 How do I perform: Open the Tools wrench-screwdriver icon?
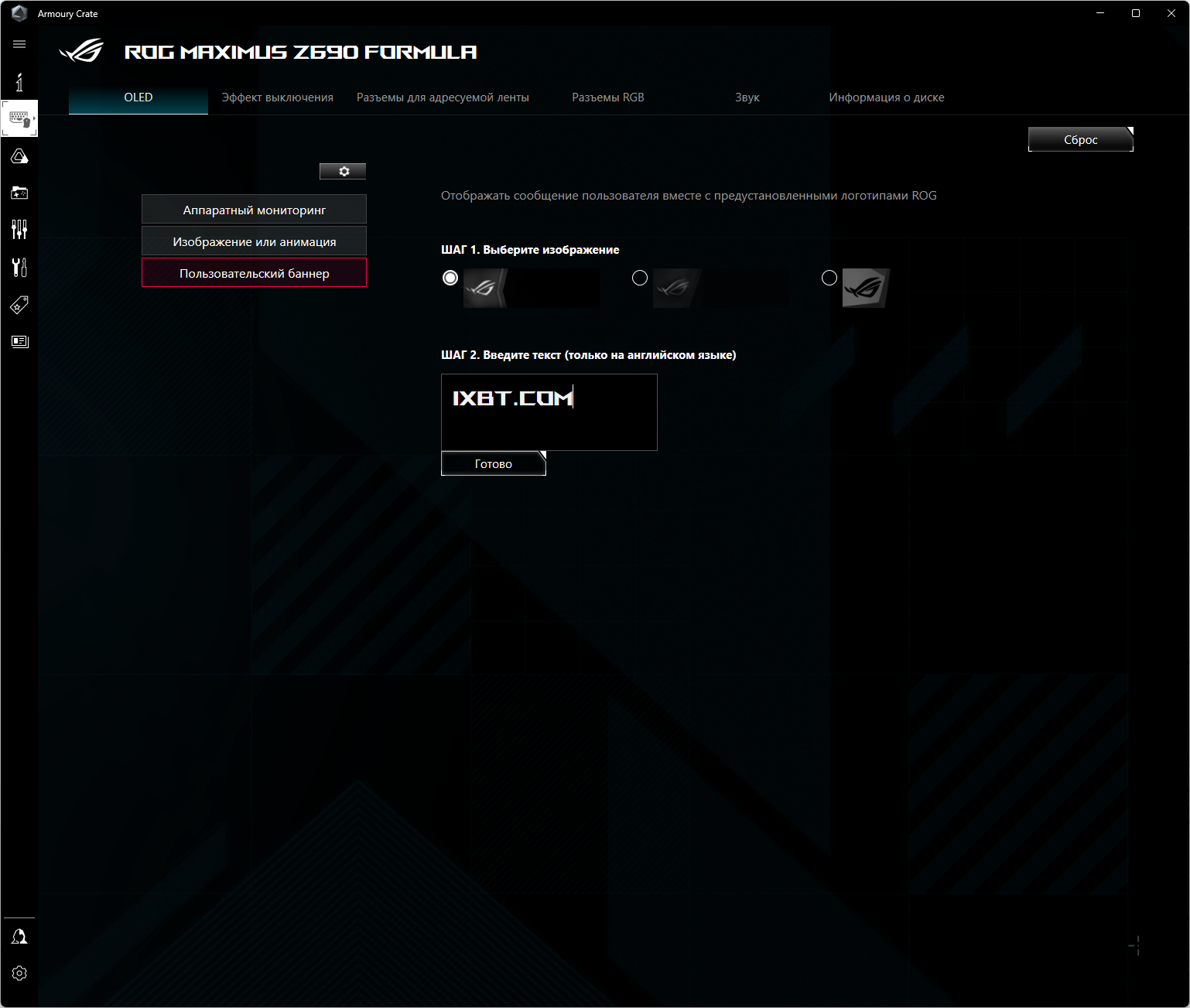(x=19, y=267)
